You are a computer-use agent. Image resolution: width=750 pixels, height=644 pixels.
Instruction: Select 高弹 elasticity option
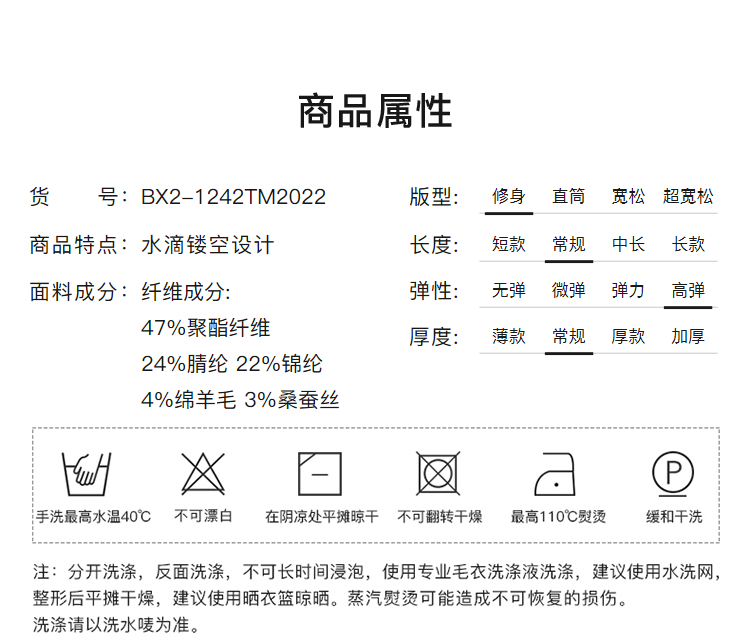click(x=688, y=291)
